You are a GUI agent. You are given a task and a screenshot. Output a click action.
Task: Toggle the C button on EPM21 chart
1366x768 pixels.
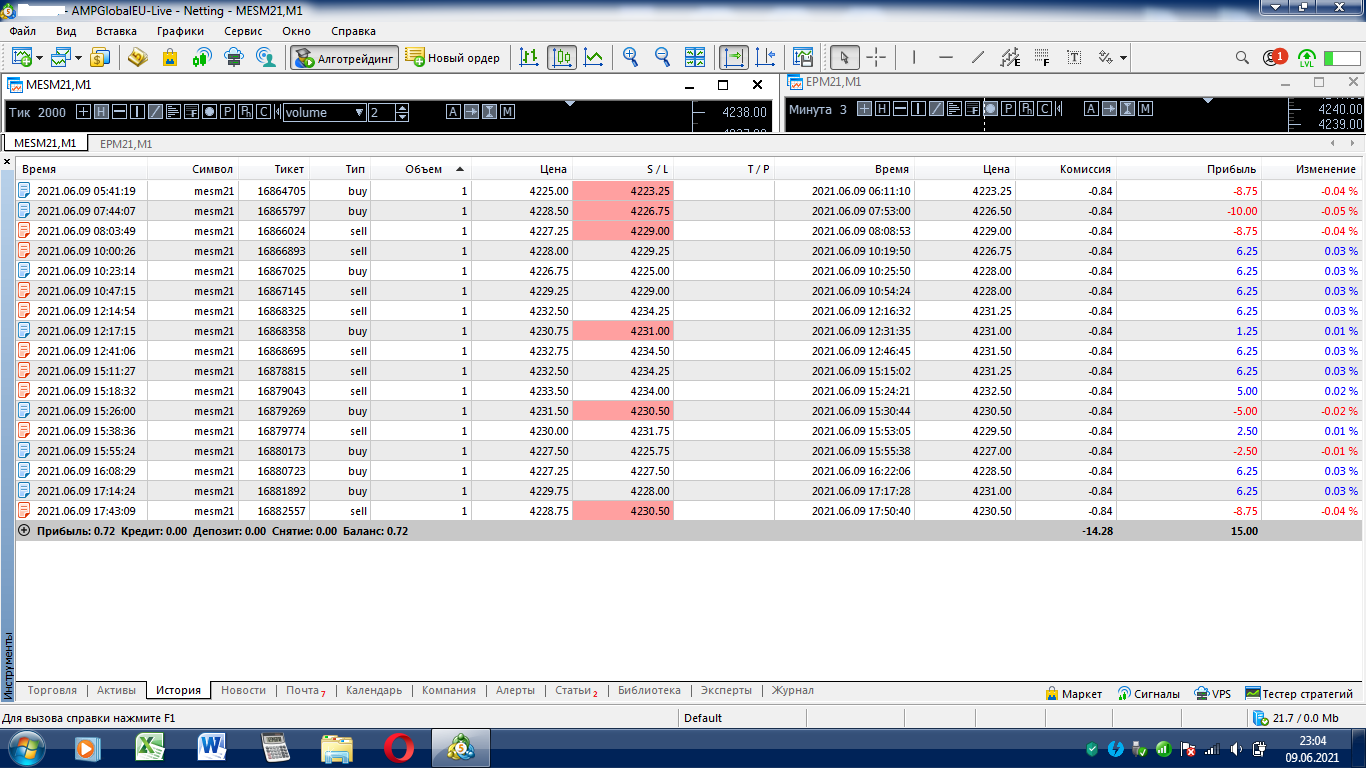(x=1044, y=109)
